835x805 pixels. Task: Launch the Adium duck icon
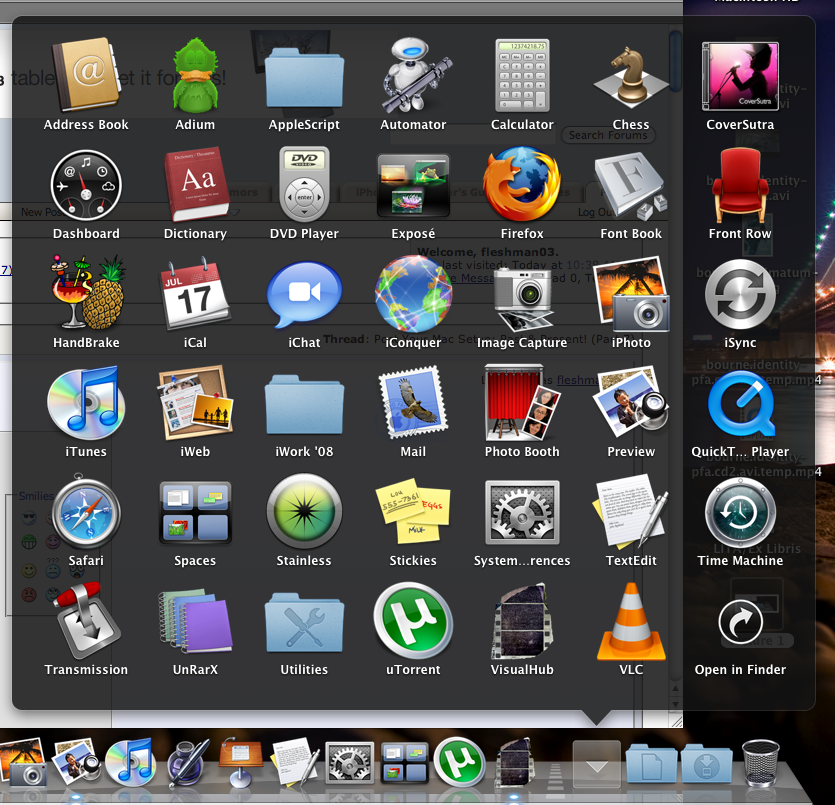(x=195, y=75)
